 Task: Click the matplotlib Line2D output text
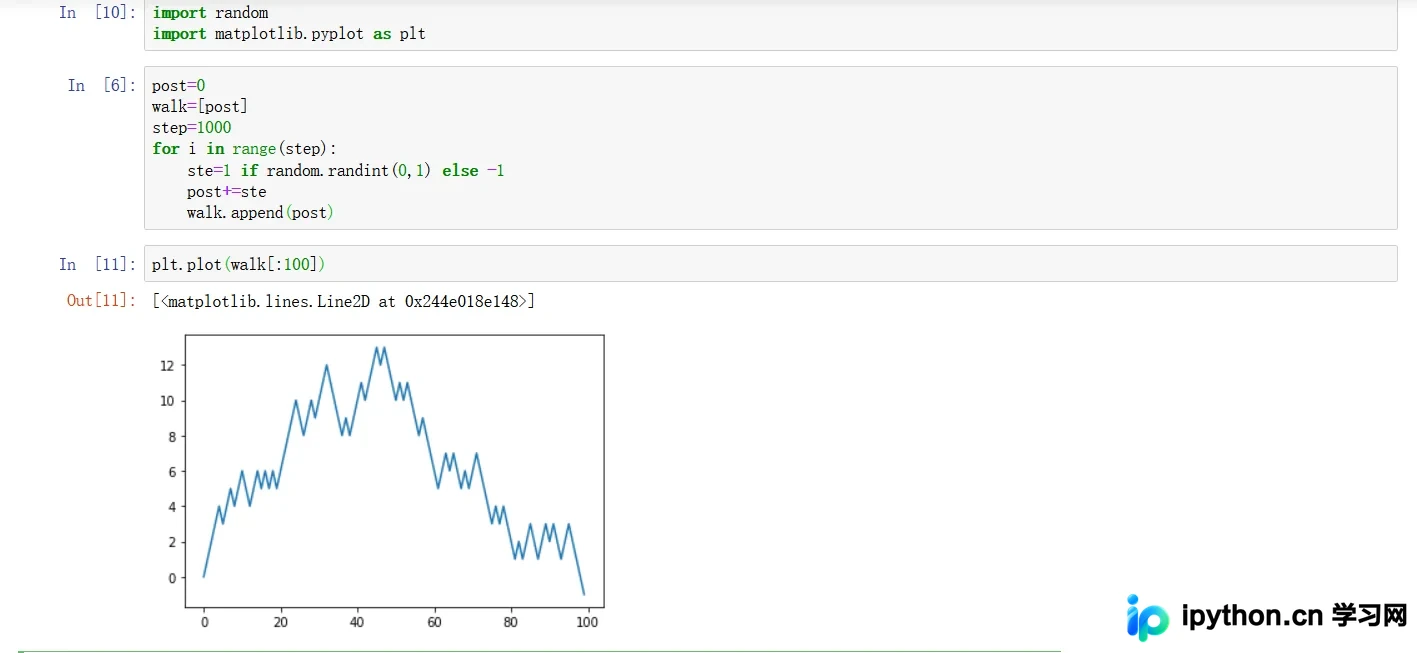[x=343, y=300]
